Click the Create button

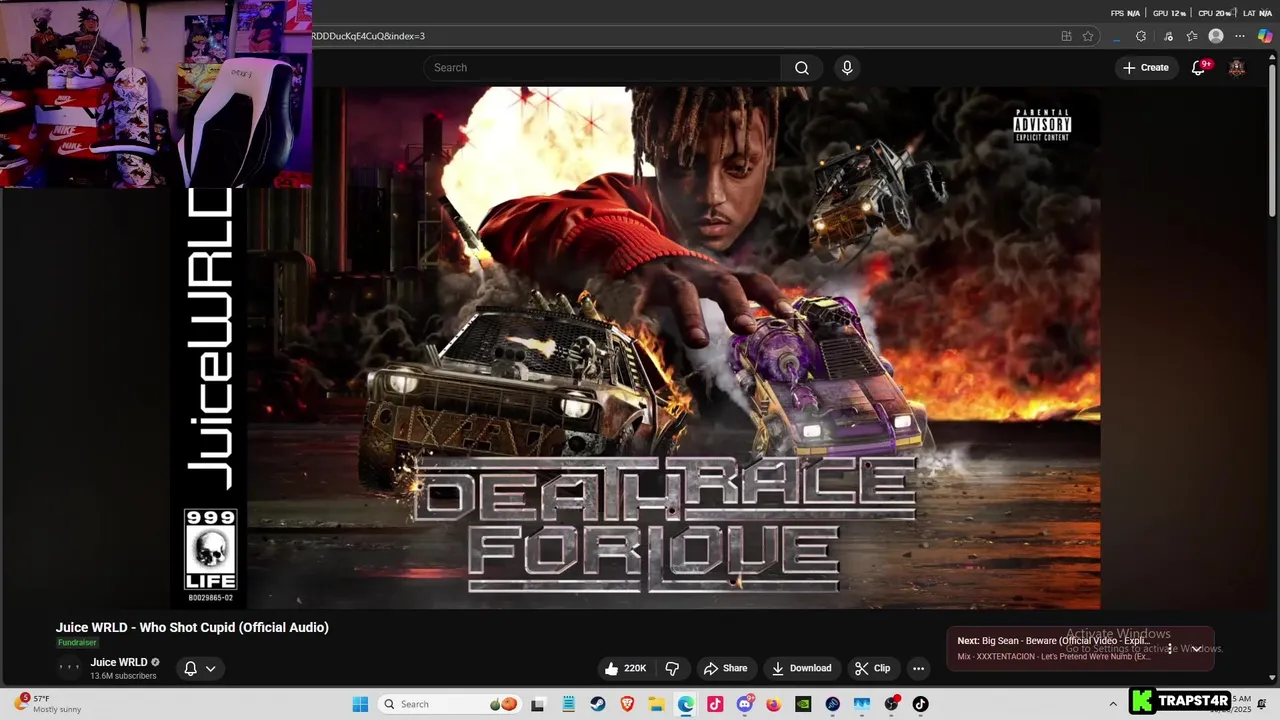tap(1145, 68)
